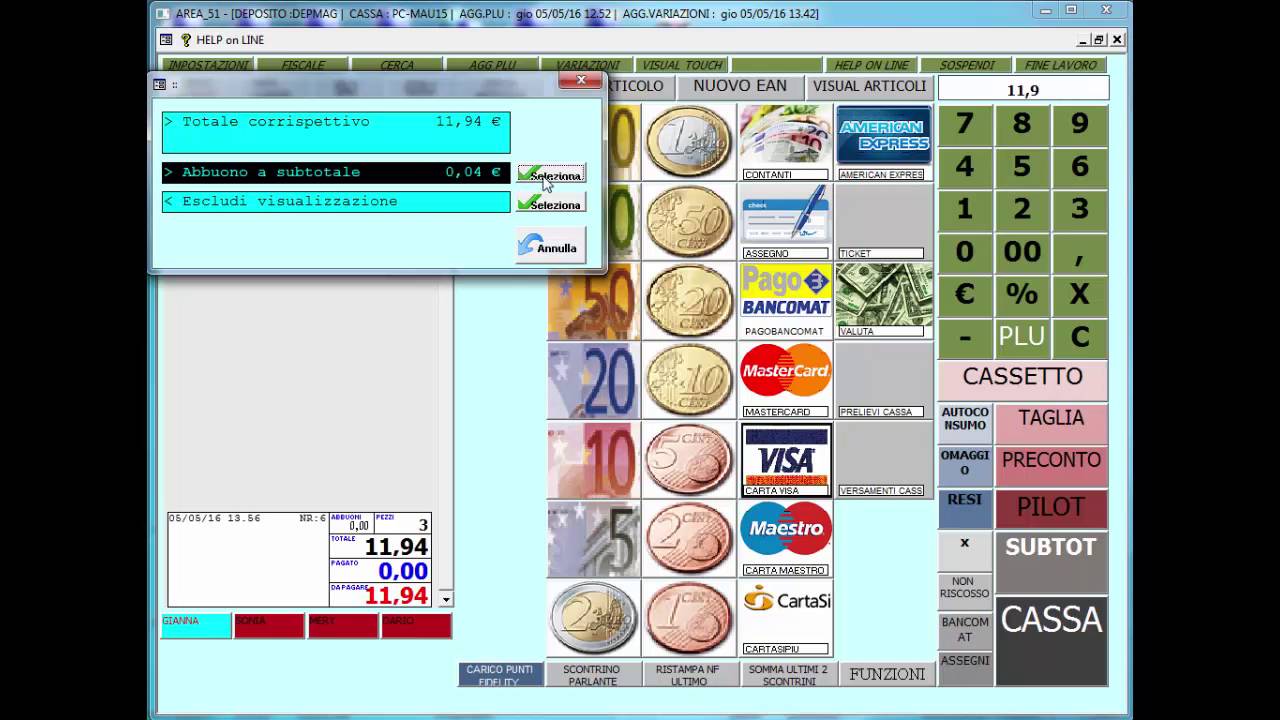Click FINE LAVORO in the top bar
The height and width of the screenshot is (720, 1280).
[1061, 65]
